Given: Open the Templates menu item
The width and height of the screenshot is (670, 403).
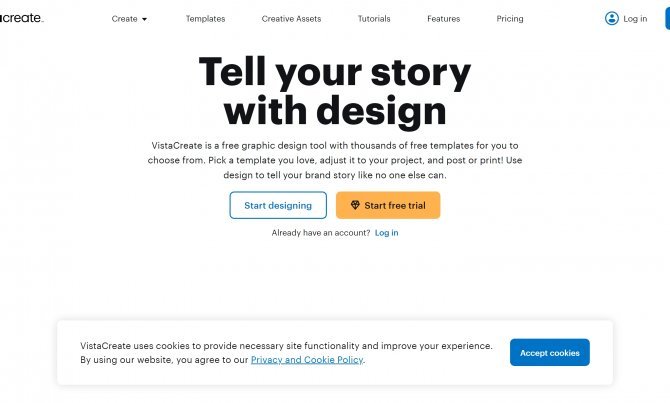Looking at the screenshot, I should pos(205,19).
